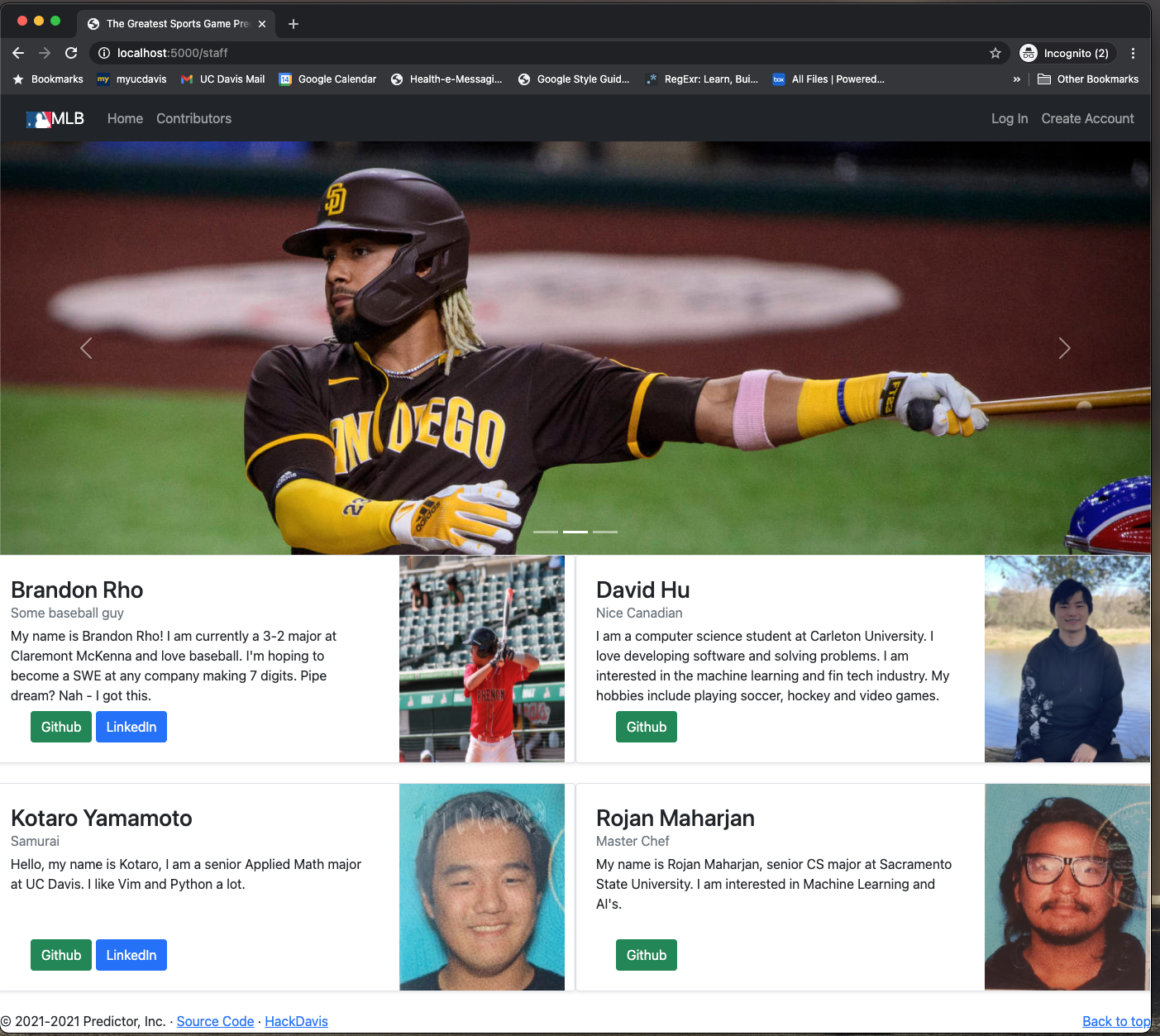The height and width of the screenshot is (1036, 1160).
Task: Open Brandon Rho's LinkedIn button
Action: [x=131, y=727]
